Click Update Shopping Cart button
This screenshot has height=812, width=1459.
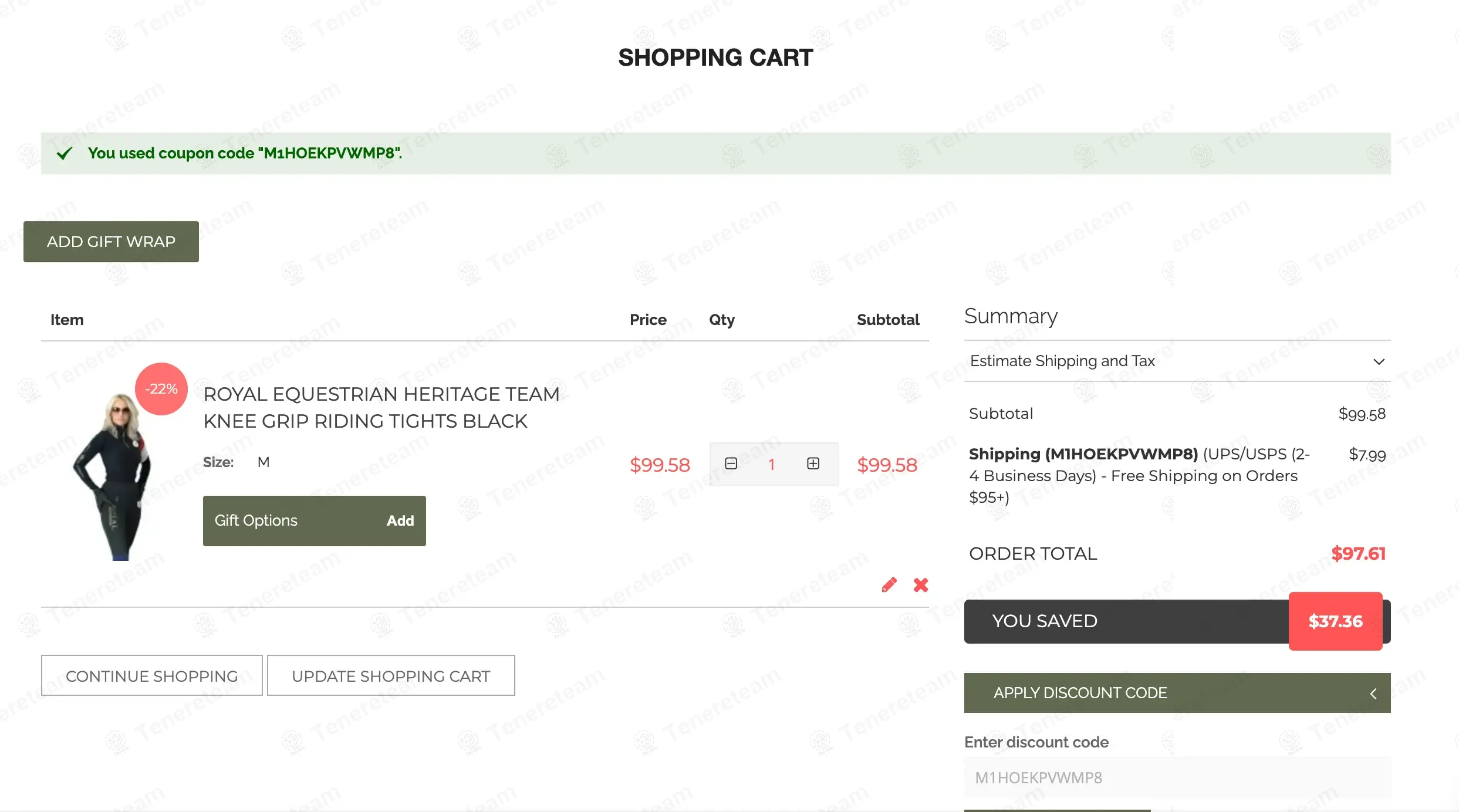pyautogui.click(x=391, y=676)
